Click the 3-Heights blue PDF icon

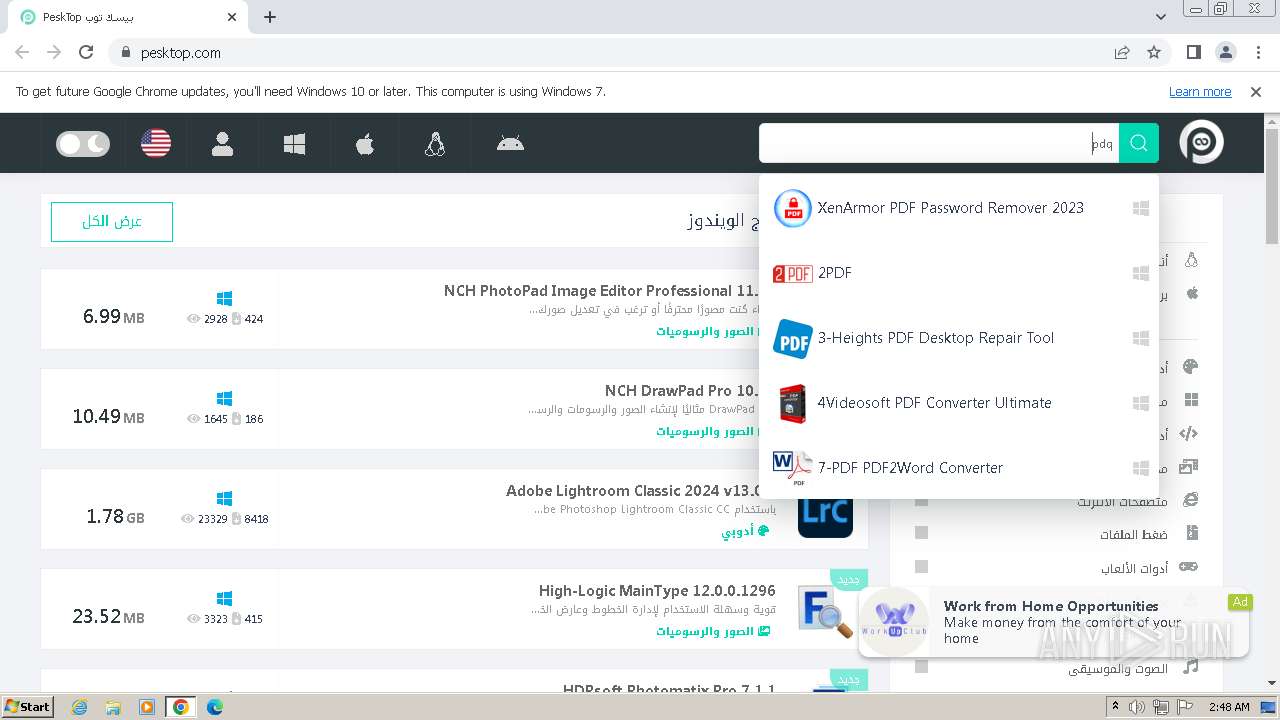click(793, 339)
